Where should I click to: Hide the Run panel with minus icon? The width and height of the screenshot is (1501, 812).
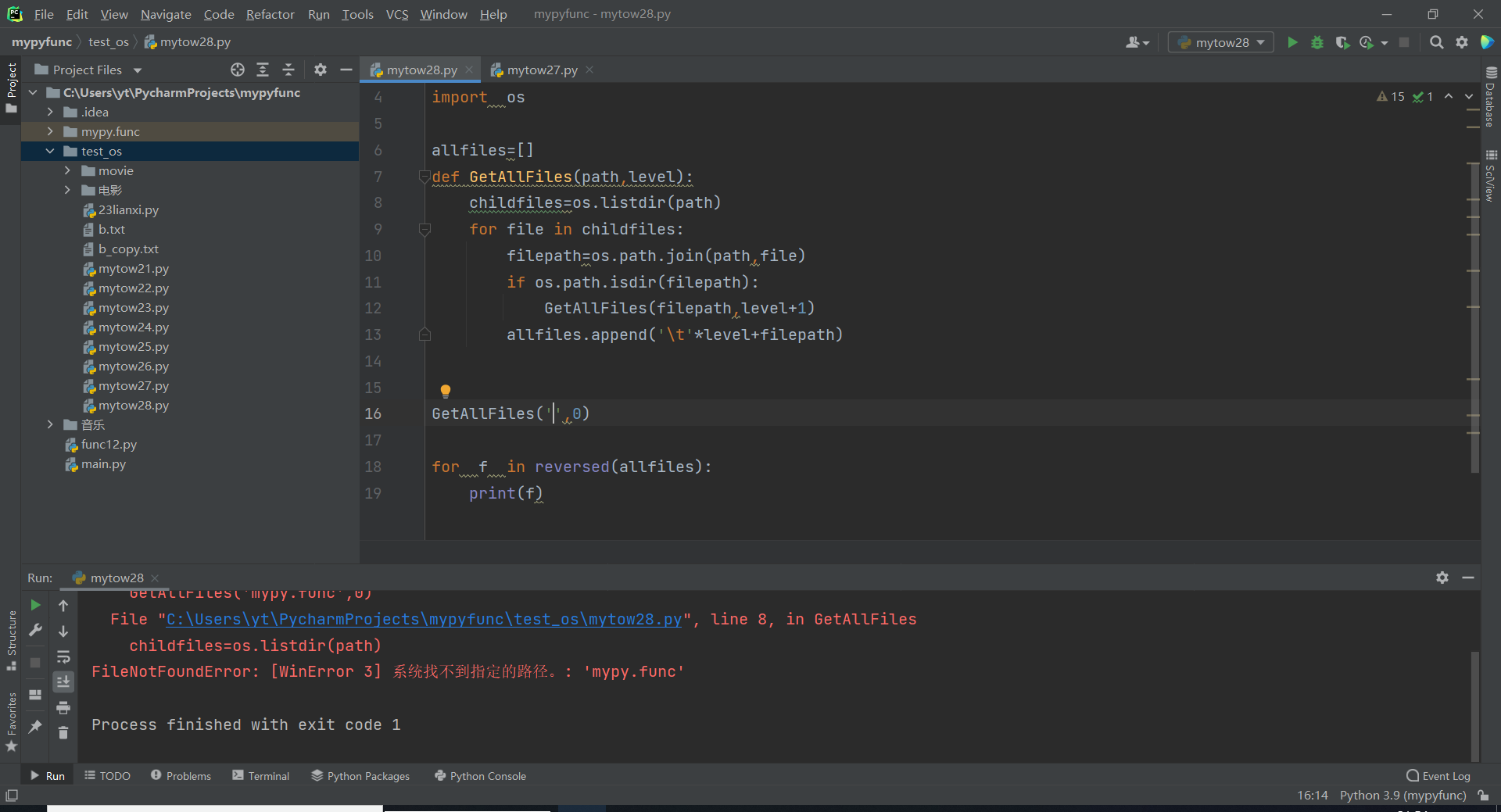click(1468, 578)
